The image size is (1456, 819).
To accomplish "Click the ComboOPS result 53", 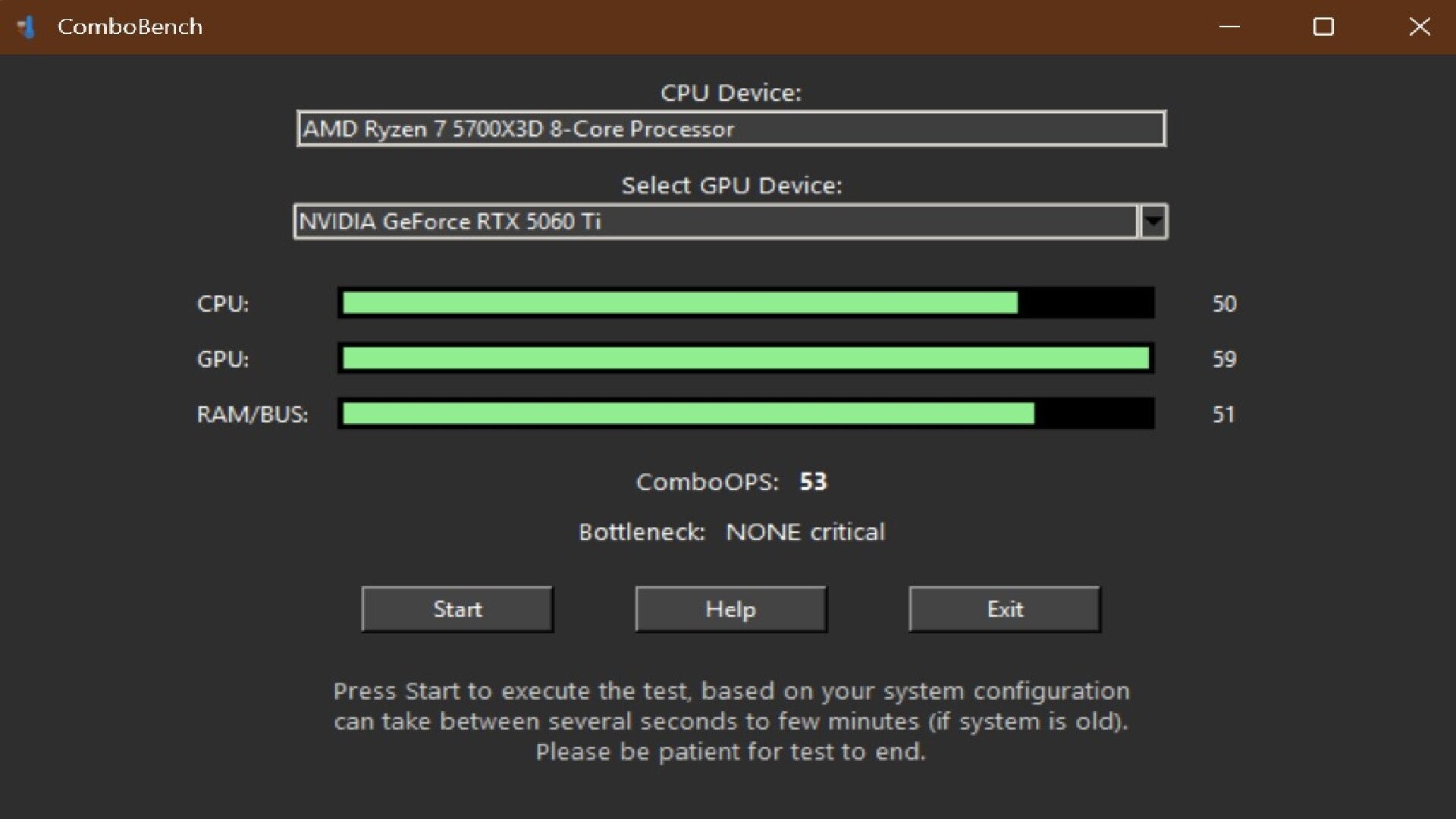I will coord(812,482).
